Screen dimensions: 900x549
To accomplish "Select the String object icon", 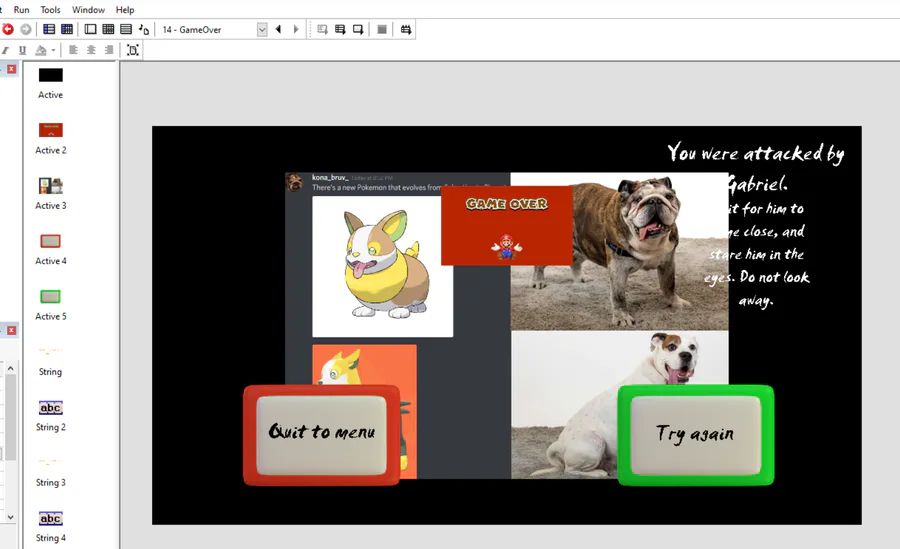I will point(50,351).
